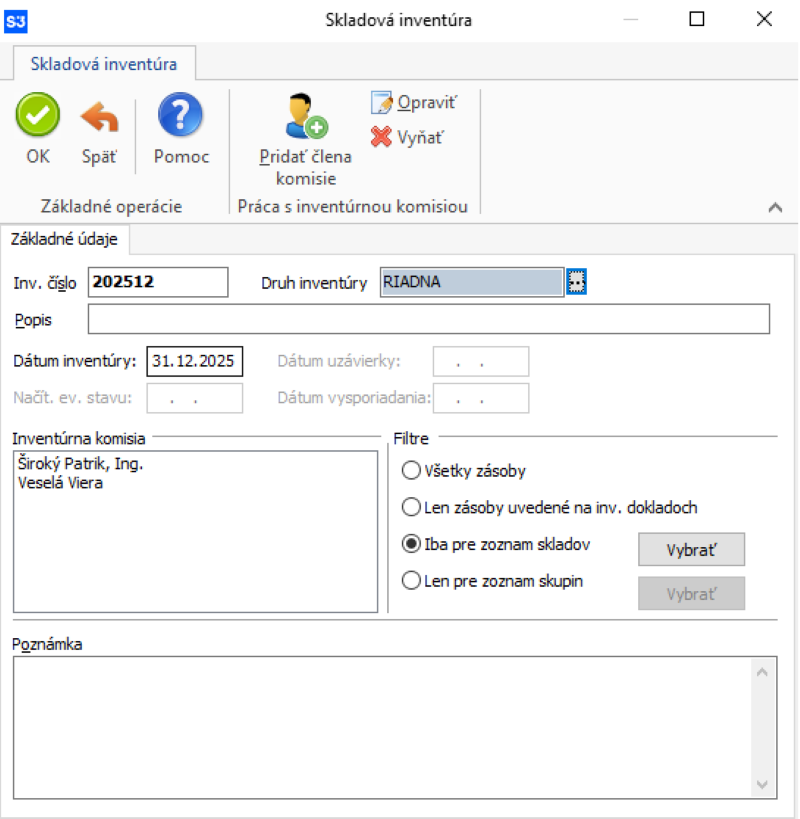Select Len zásoby uvedené na inv. dokladoch
Image resolution: width=800 pixels, height=819 pixels.
tap(410, 507)
